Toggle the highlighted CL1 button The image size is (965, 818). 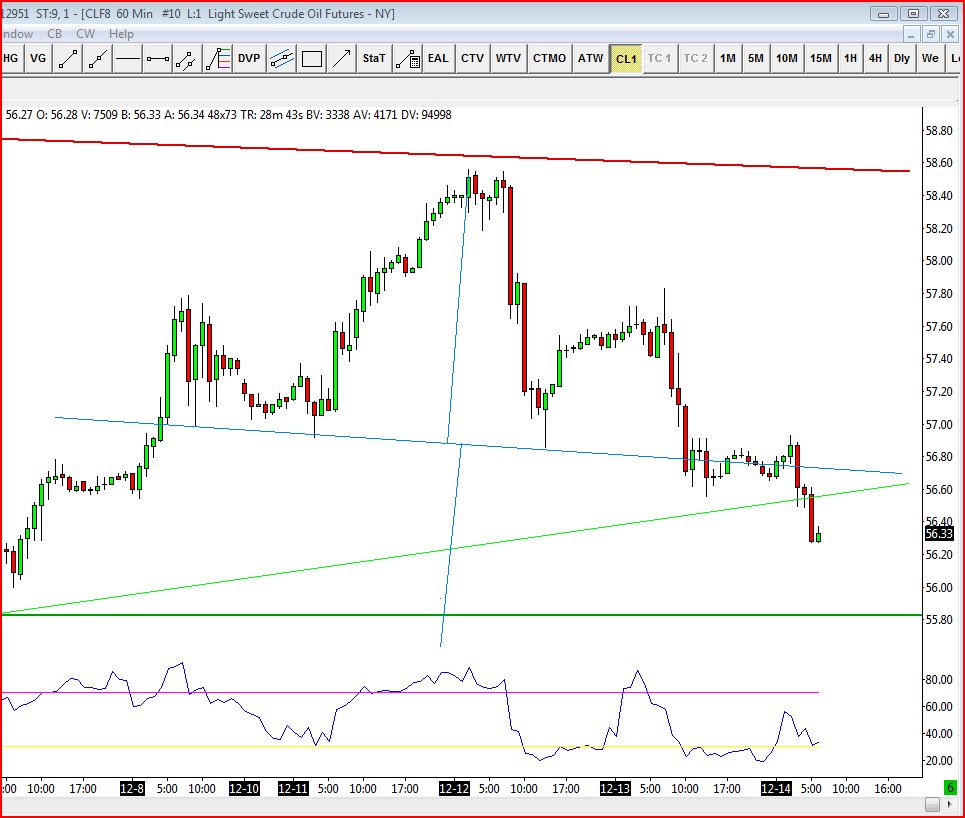coord(627,59)
